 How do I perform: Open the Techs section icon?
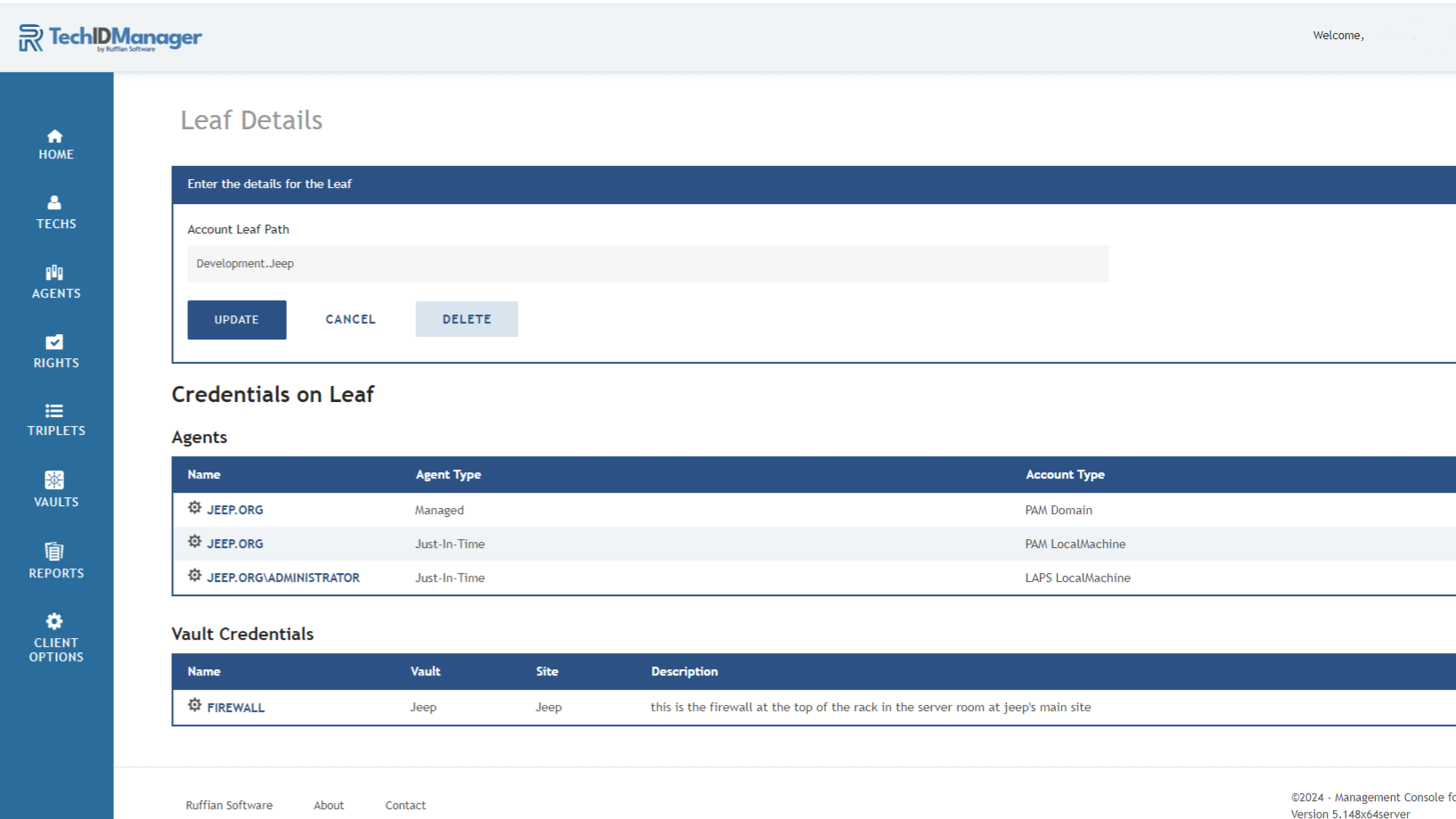(54, 203)
